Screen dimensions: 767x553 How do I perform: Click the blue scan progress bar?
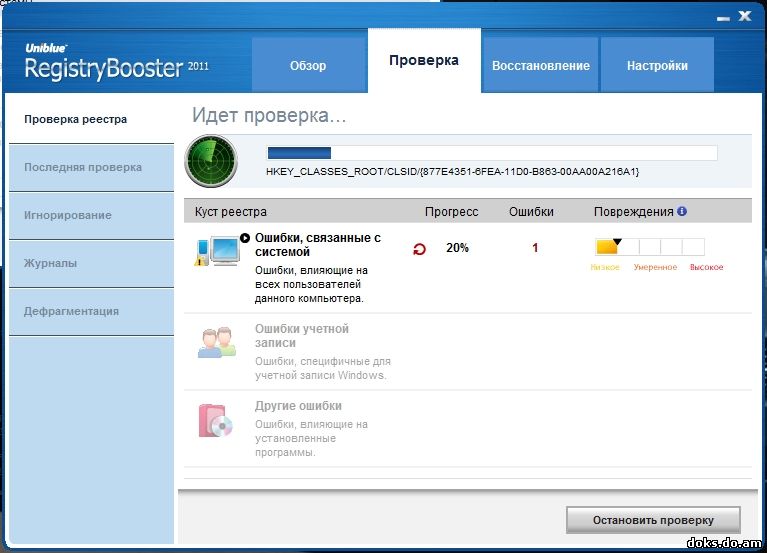[492, 153]
